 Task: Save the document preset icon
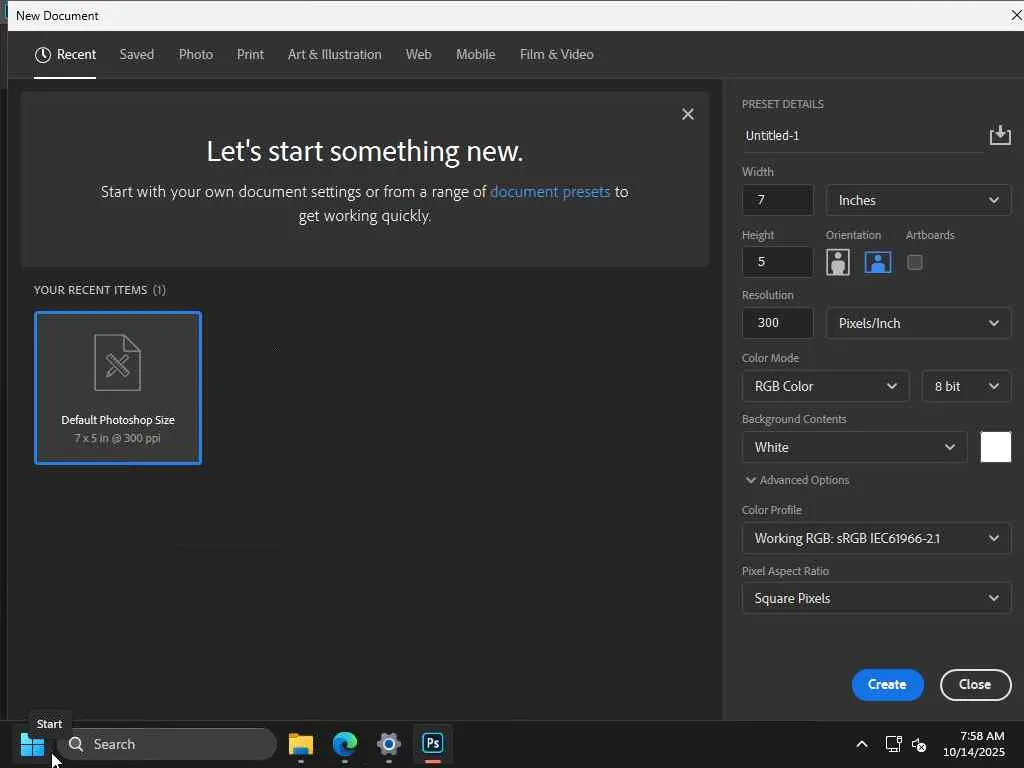1000,135
